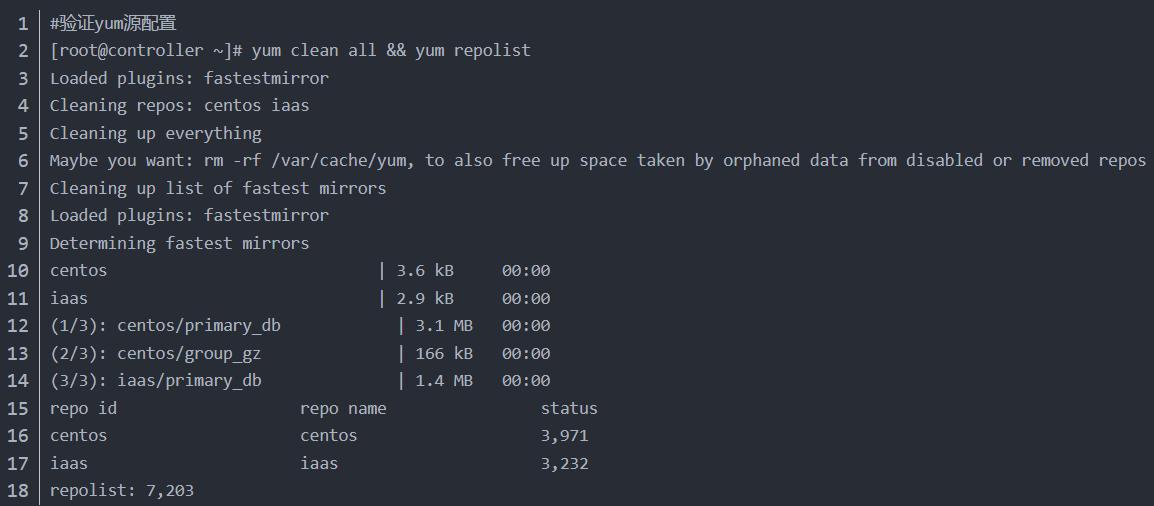Image resolution: width=1154 pixels, height=506 pixels.
Task: Click "Cleaning repos: centos iaas" output line
Action: 180,105
